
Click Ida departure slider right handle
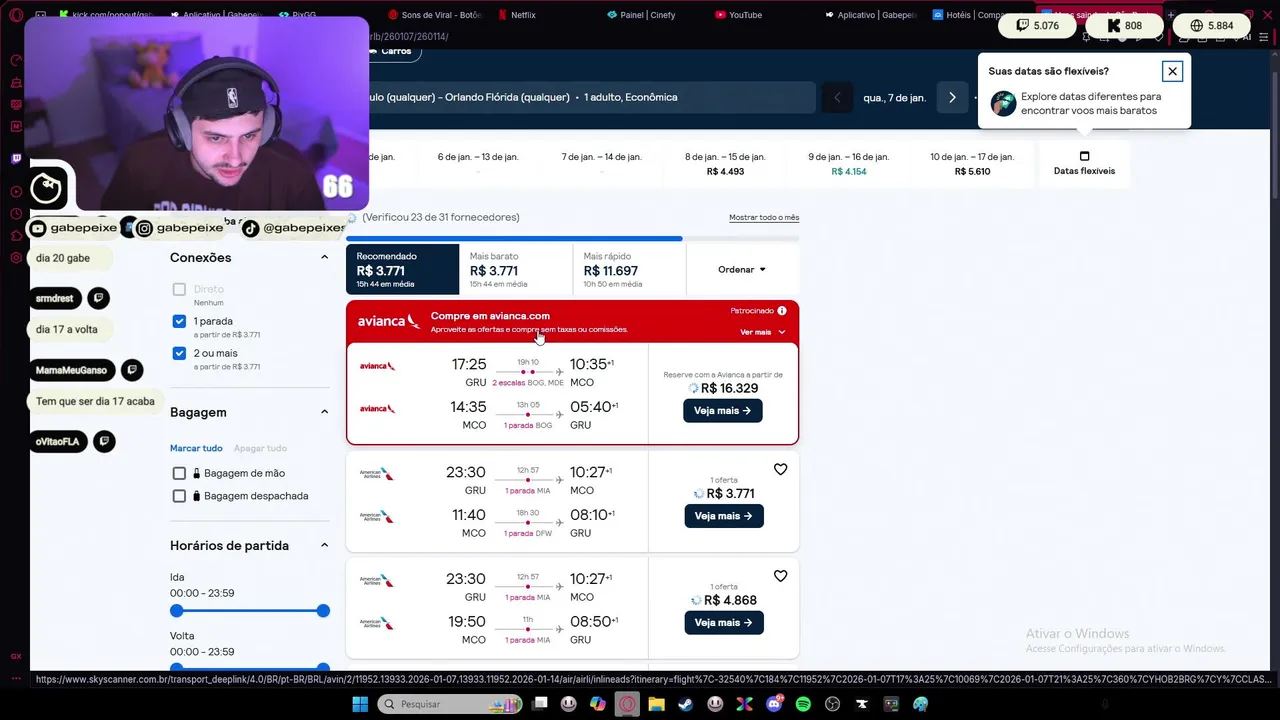click(x=323, y=611)
